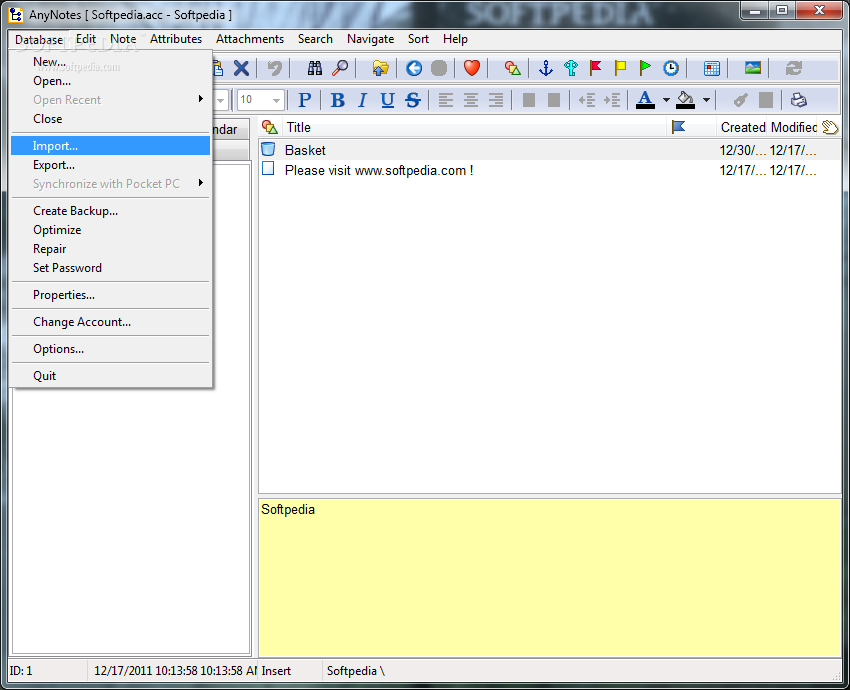
Task: Click the undo arrow toolbar icon
Action: coord(275,68)
